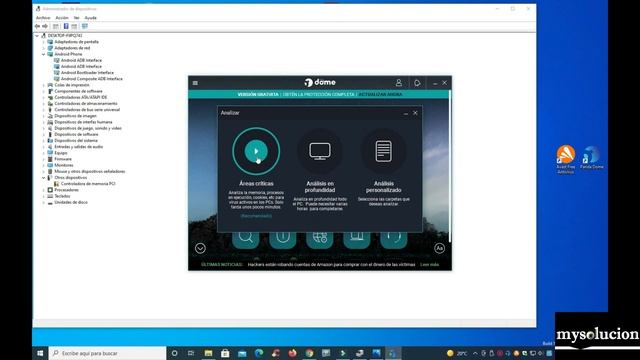
Task: Open the Panda Dome hamburger menu
Action: coord(195,83)
